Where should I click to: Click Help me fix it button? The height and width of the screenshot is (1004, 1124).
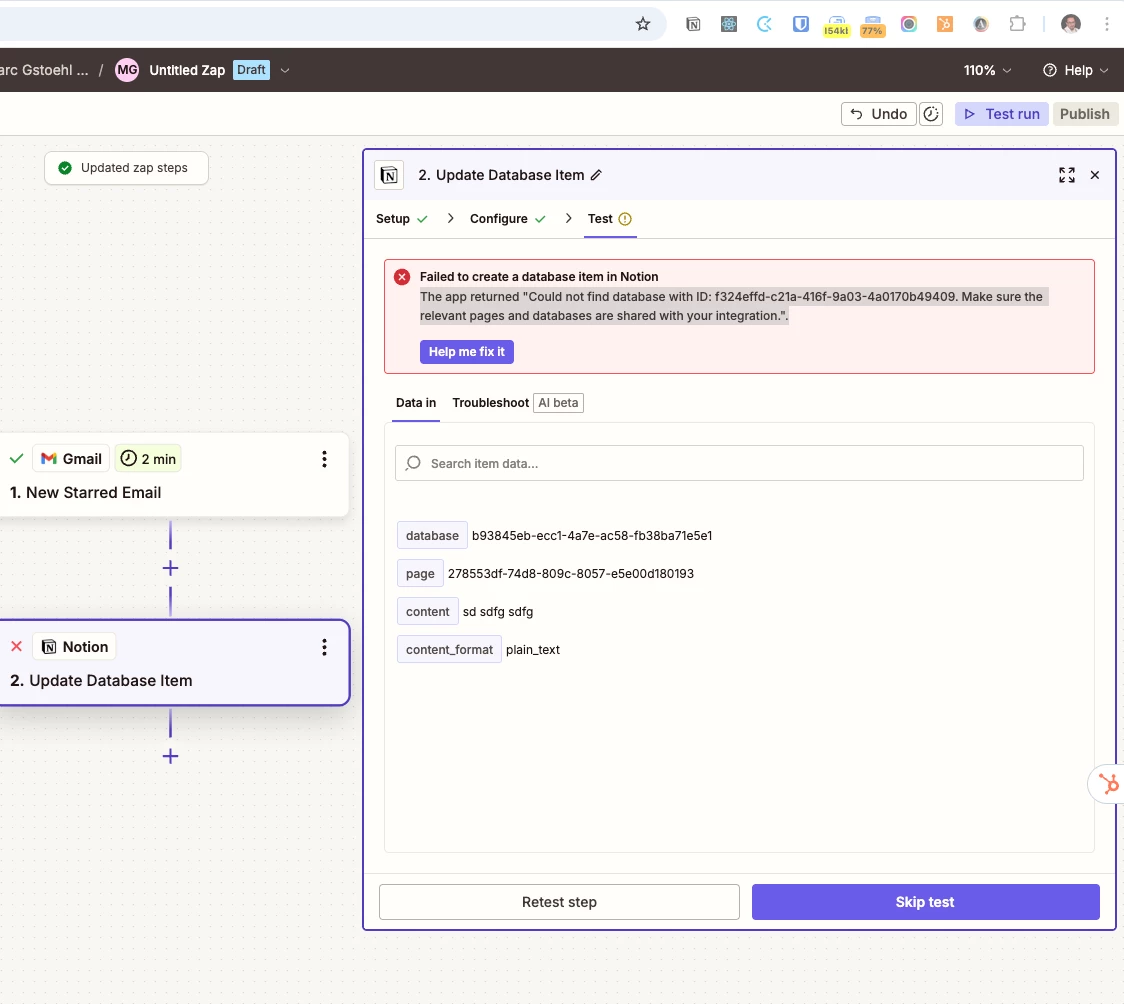[x=467, y=352]
